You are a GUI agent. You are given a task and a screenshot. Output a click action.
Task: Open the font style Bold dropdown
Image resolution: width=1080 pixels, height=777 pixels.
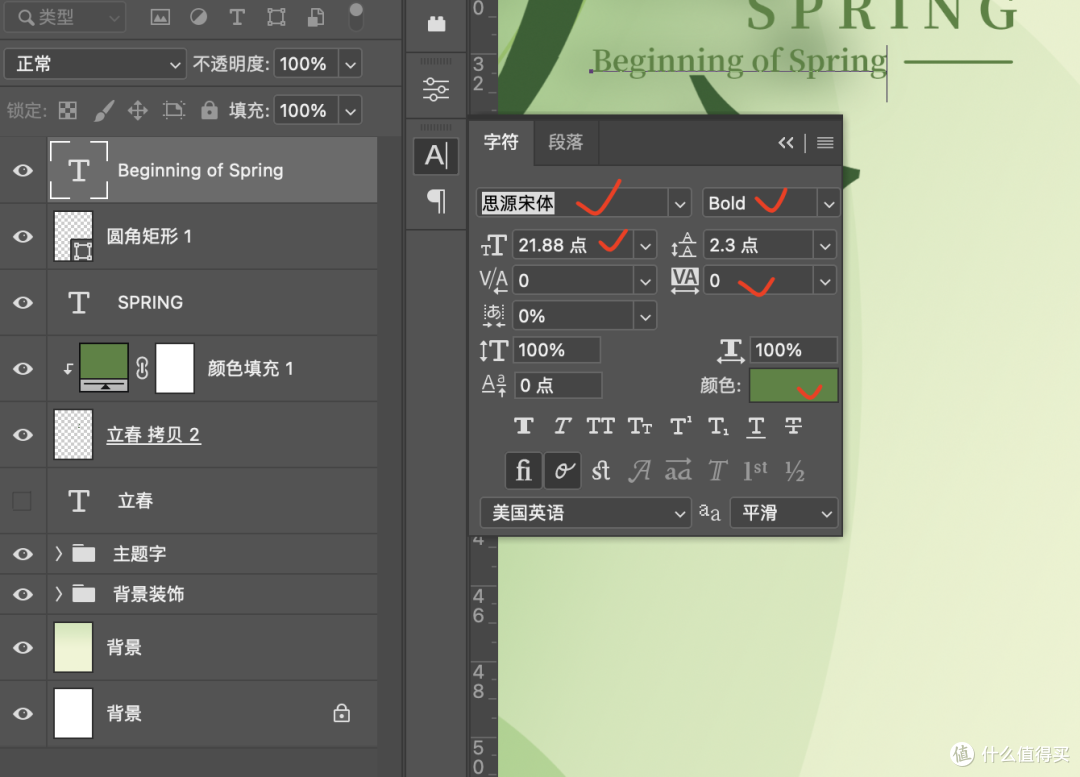coord(829,203)
